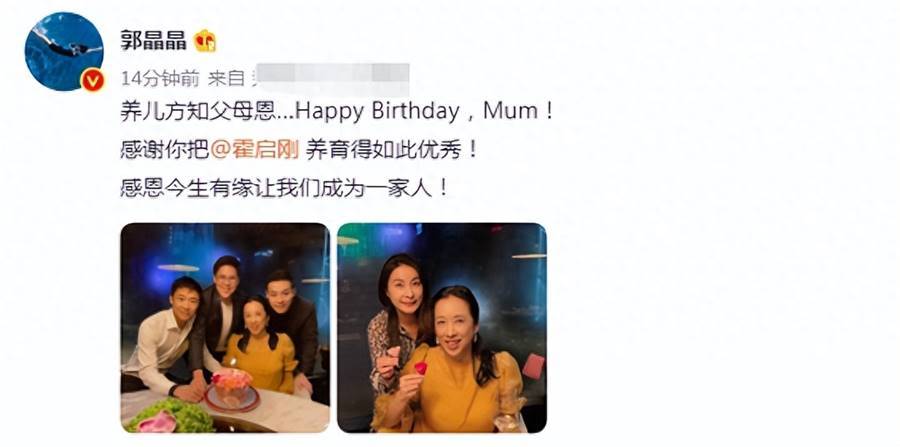
Task: Click the heart emoji beside the username
Action: [x=205, y=41]
